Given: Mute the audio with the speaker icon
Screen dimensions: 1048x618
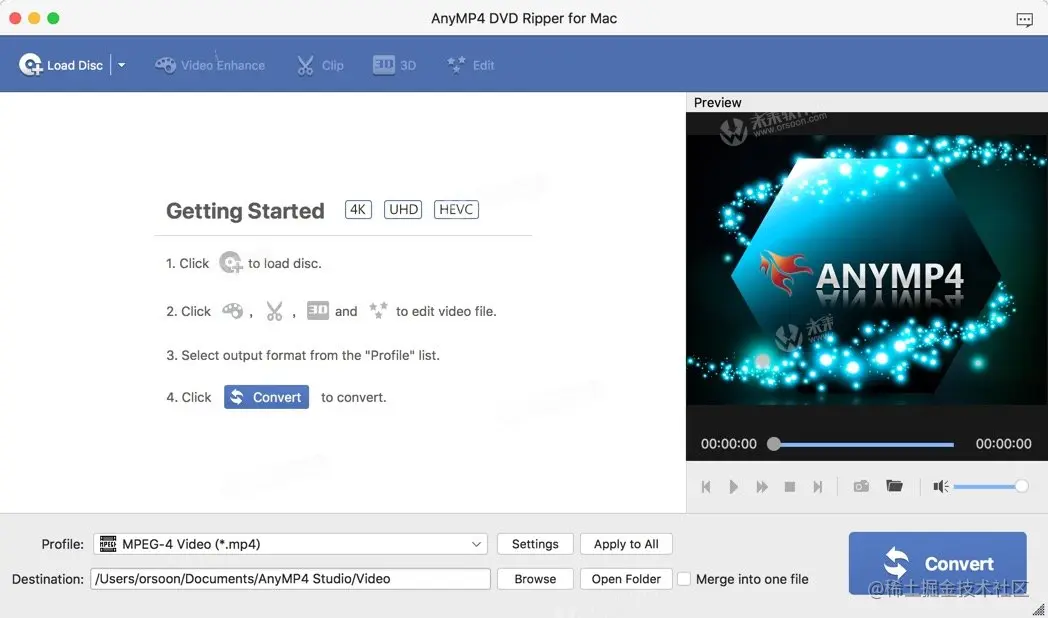Looking at the screenshot, I should coord(940,486).
